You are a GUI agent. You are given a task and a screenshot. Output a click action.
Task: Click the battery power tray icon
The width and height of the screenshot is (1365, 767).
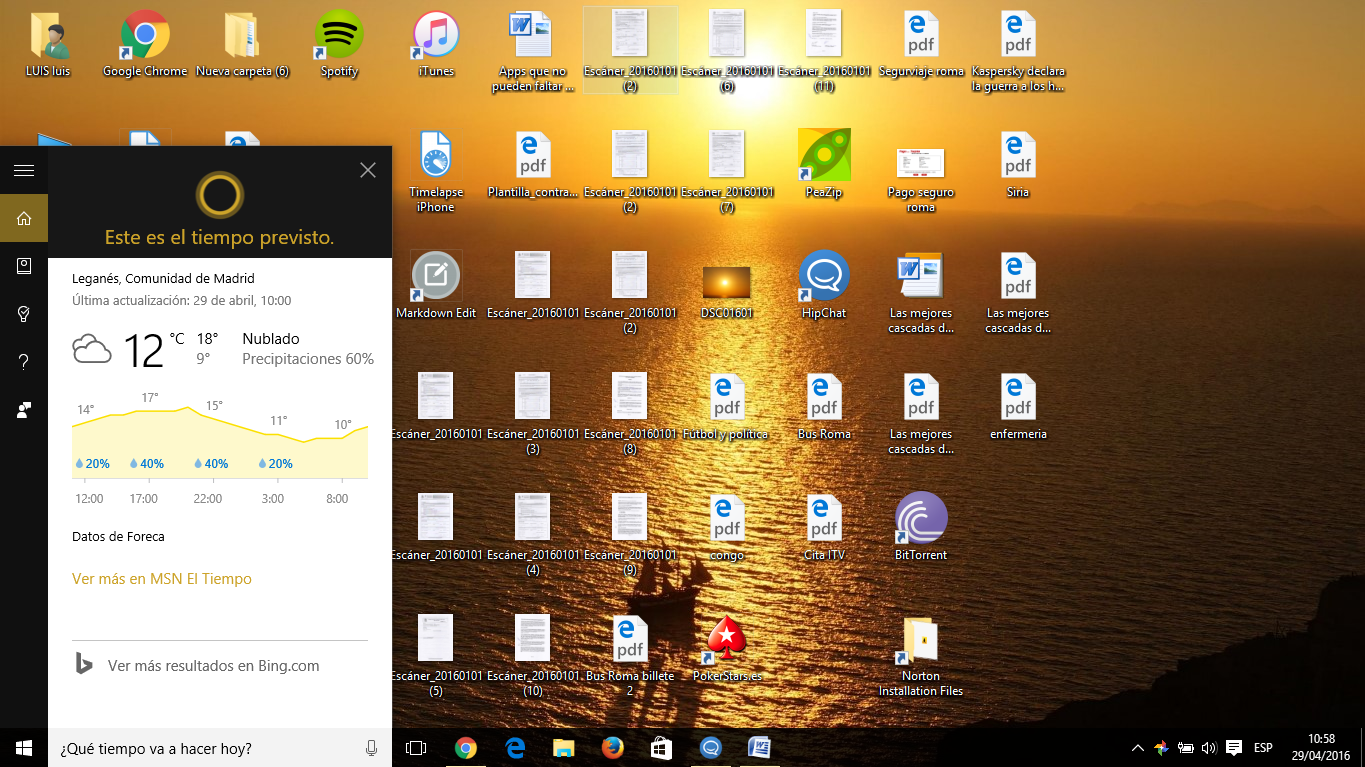(x=1185, y=748)
